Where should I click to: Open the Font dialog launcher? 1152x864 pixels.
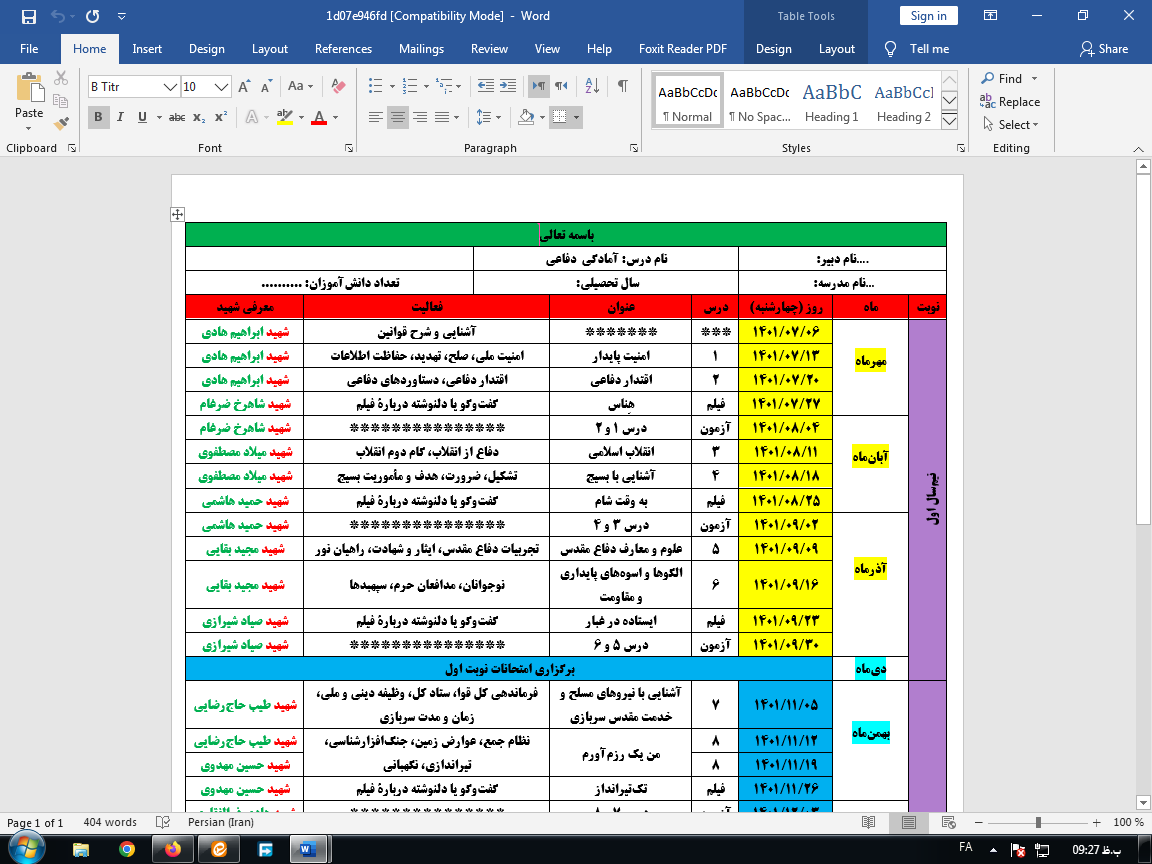click(349, 148)
